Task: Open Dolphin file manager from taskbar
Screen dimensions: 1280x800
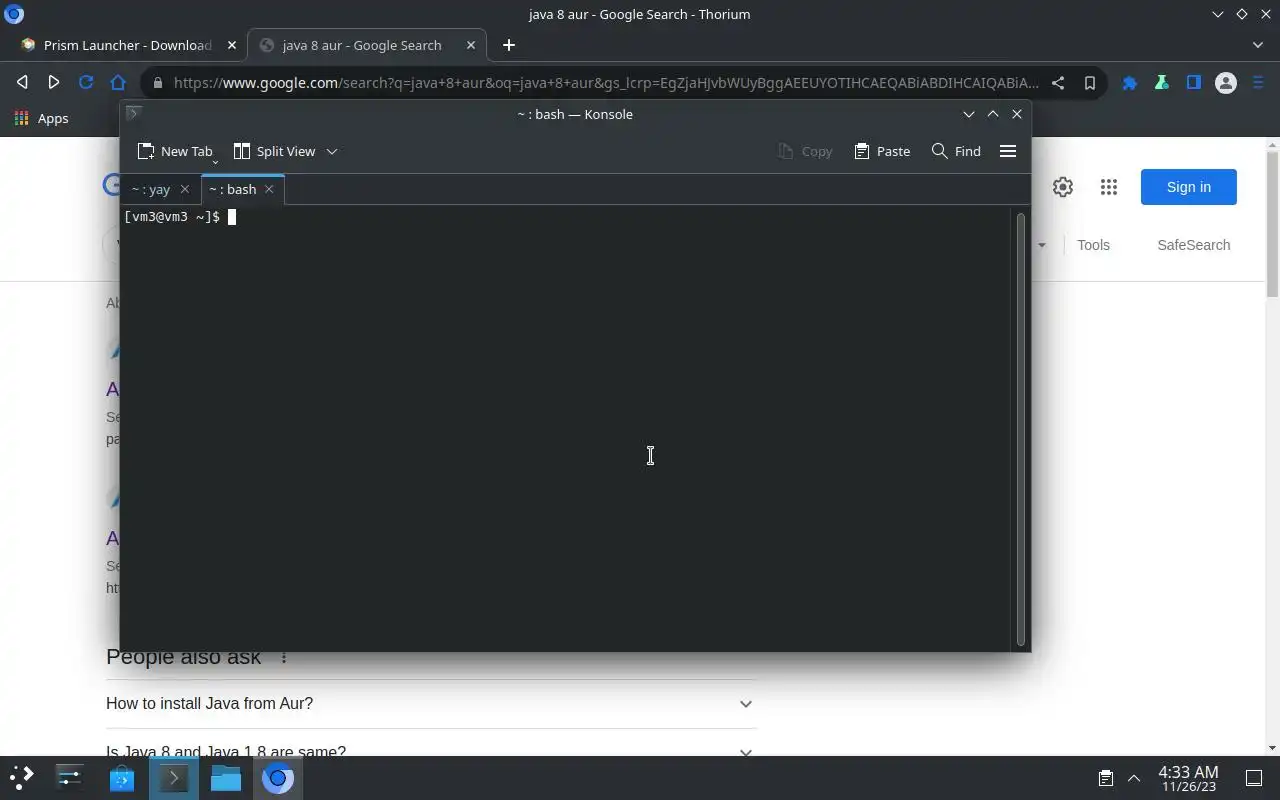Action: (x=226, y=777)
